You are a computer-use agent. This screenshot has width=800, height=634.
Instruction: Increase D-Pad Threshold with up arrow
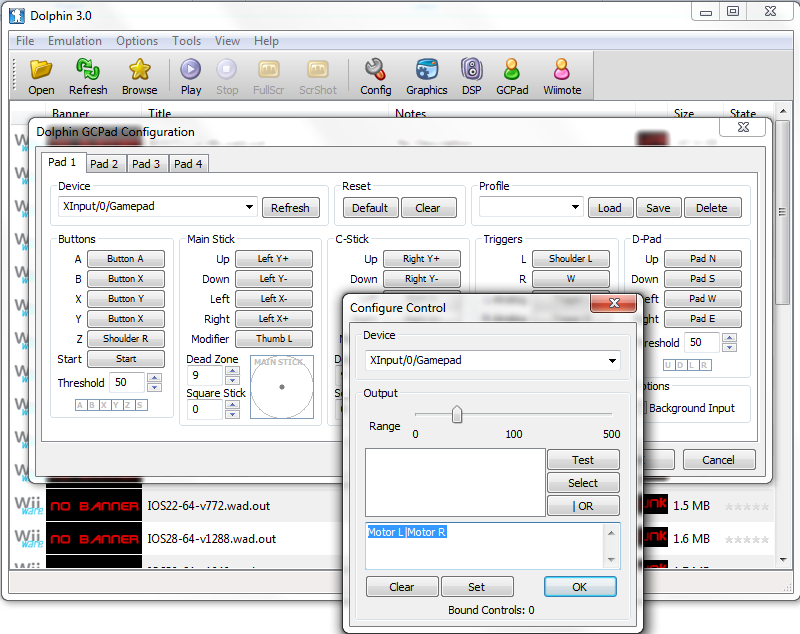pyautogui.click(x=730, y=337)
